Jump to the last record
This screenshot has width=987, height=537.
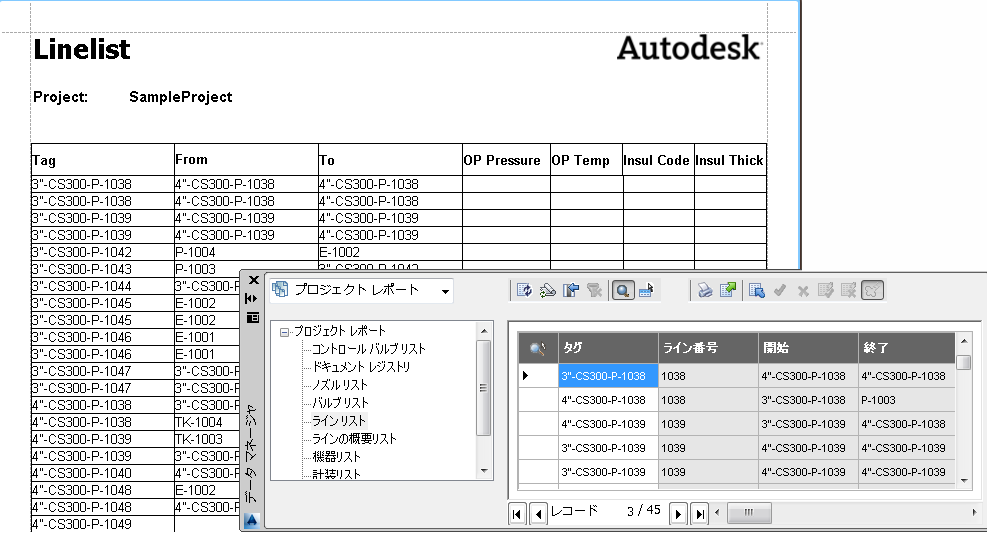pyautogui.click(x=700, y=513)
